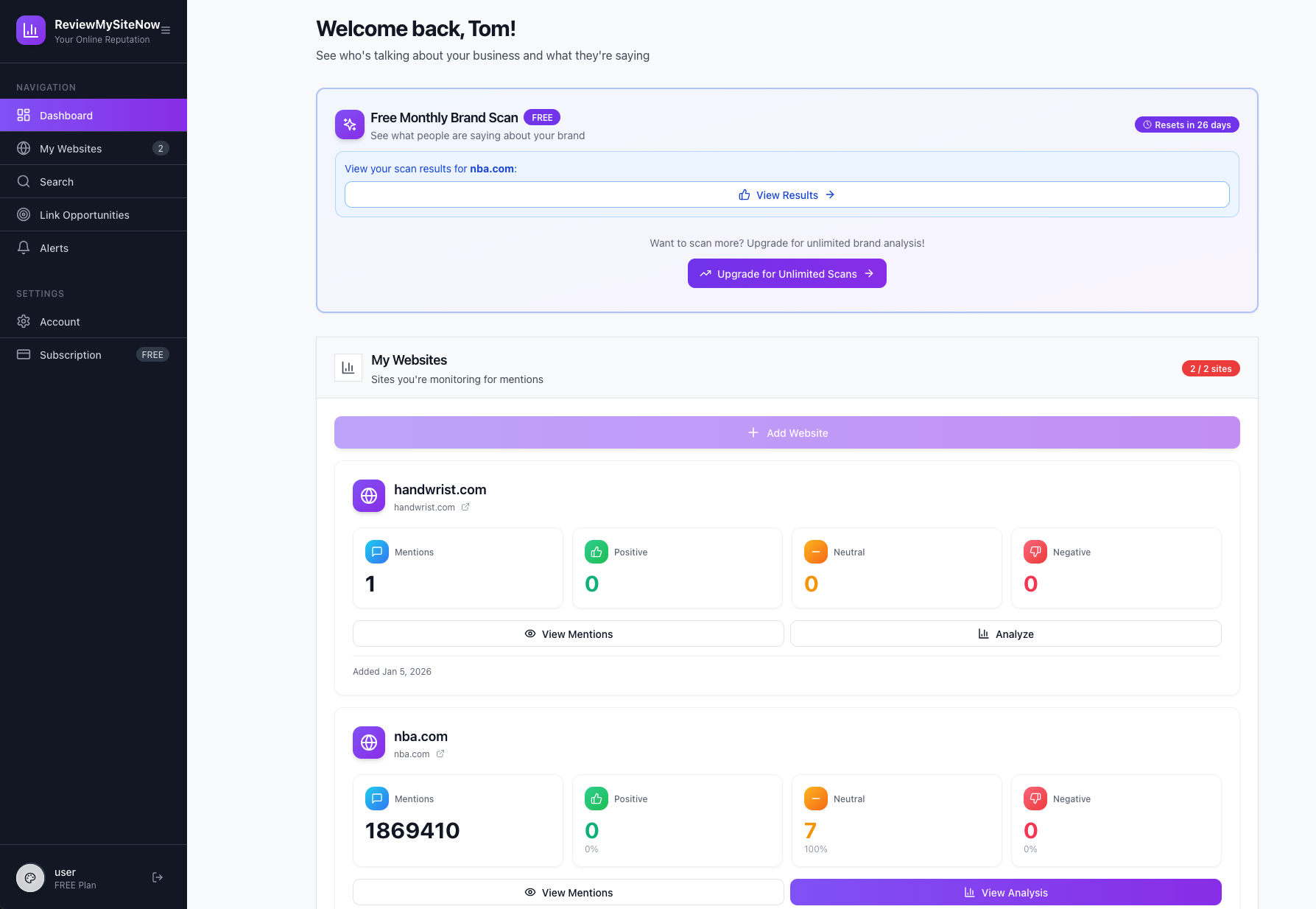The height and width of the screenshot is (909, 1316).
Task: Click the sparkle icon on Free Monthly Brand Scan
Action: click(349, 124)
